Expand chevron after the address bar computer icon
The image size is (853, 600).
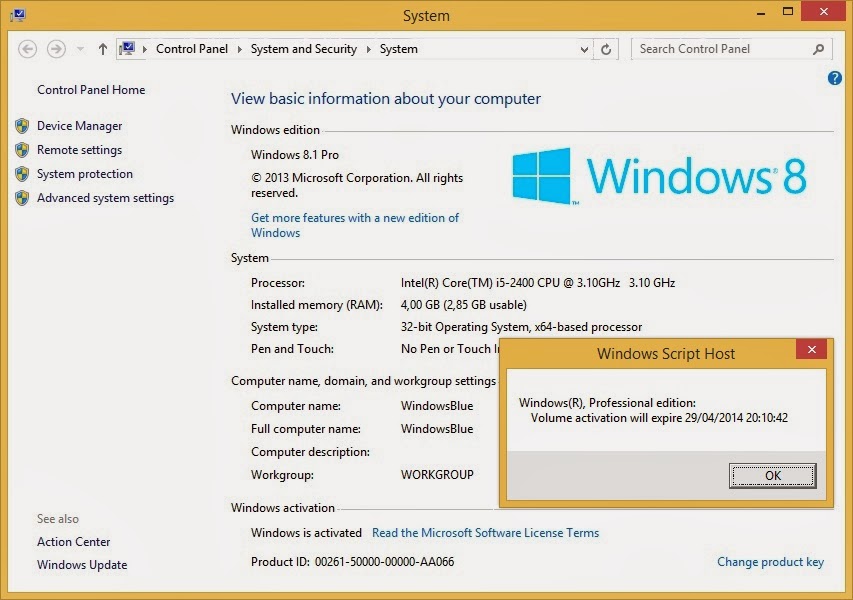tap(145, 49)
